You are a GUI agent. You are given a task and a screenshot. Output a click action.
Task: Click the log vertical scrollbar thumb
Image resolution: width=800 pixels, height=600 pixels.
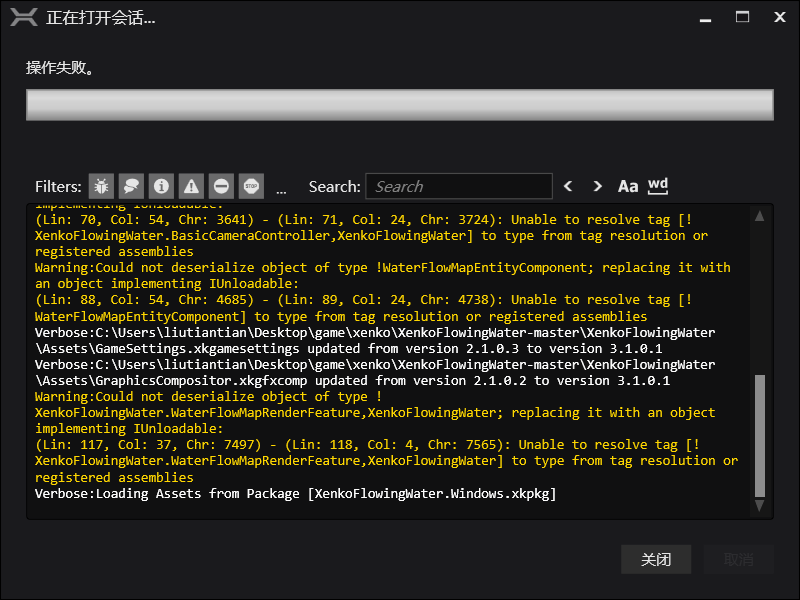pyautogui.click(x=760, y=436)
